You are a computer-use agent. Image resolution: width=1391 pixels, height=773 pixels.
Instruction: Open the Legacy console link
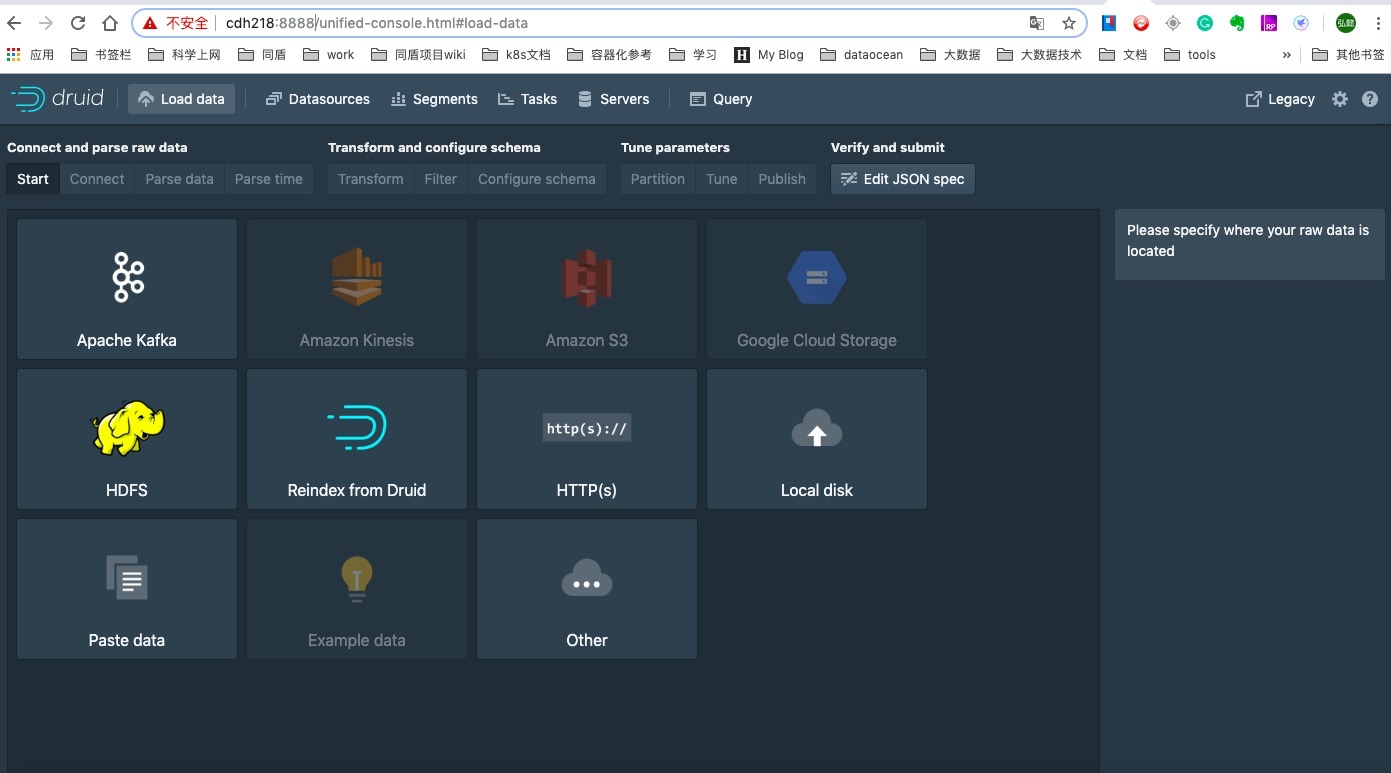coord(1280,99)
